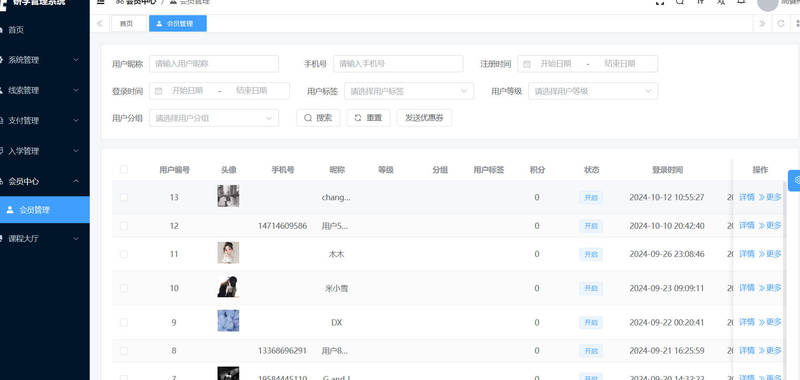Click the calendar icon in 注册时间 field
The width and height of the screenshot is (800, 380).
(527, 64)
